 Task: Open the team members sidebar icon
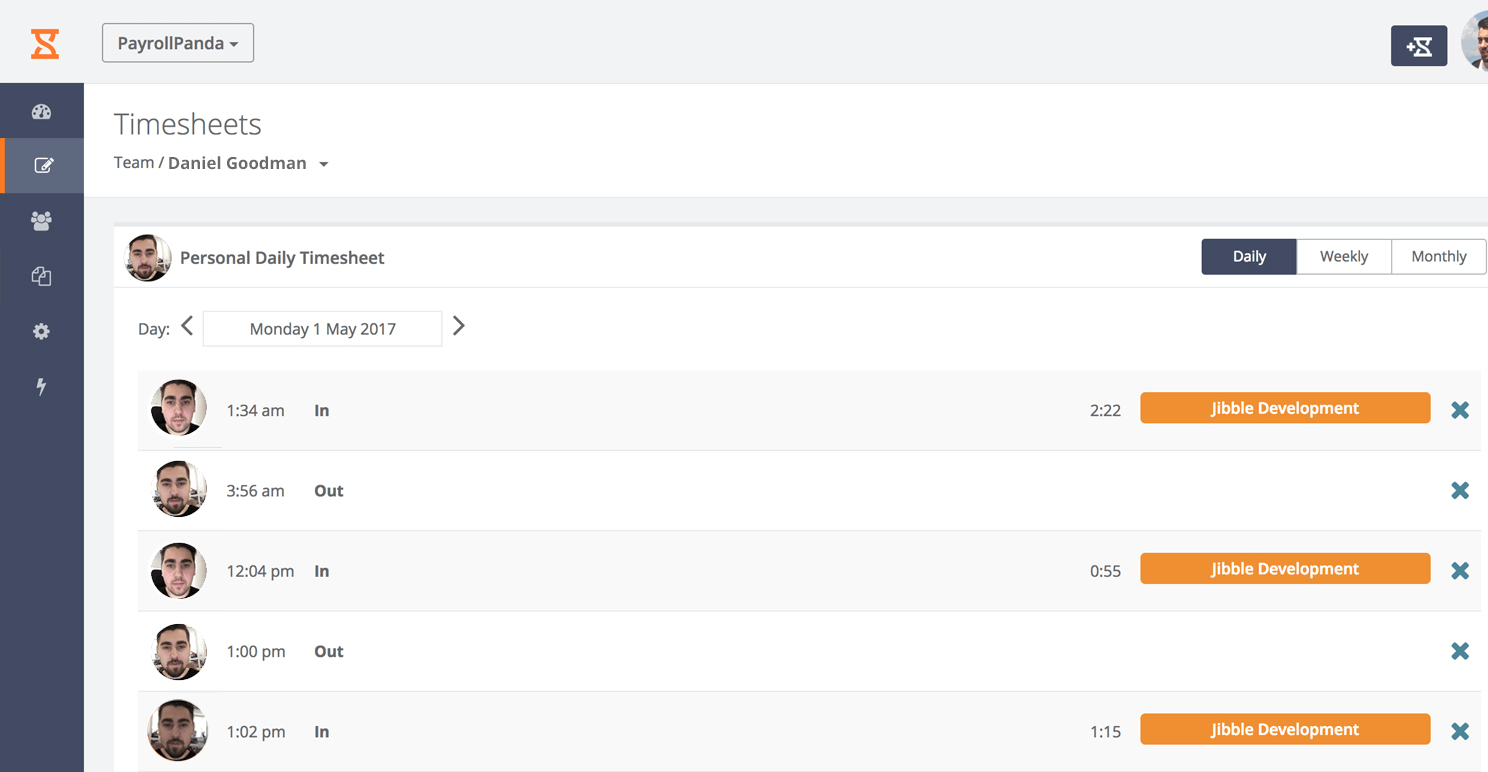click(x=41, y=221)
